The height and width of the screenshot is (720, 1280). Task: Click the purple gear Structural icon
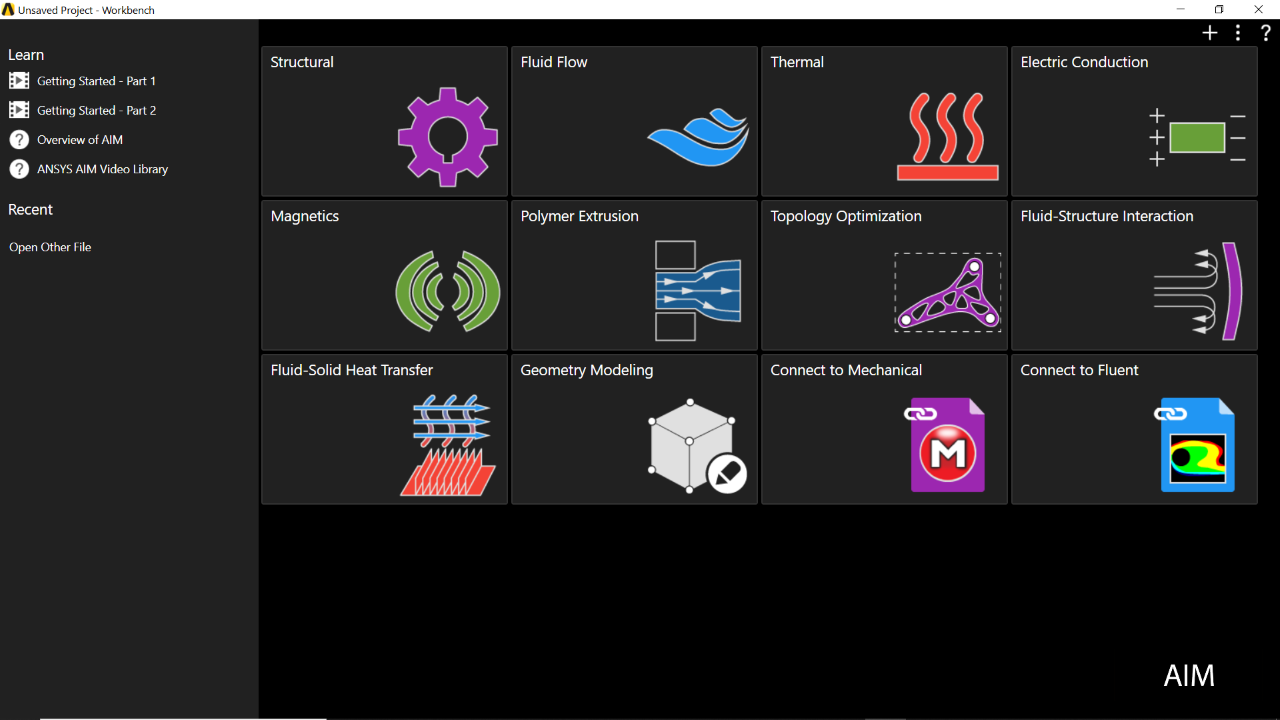448,137
